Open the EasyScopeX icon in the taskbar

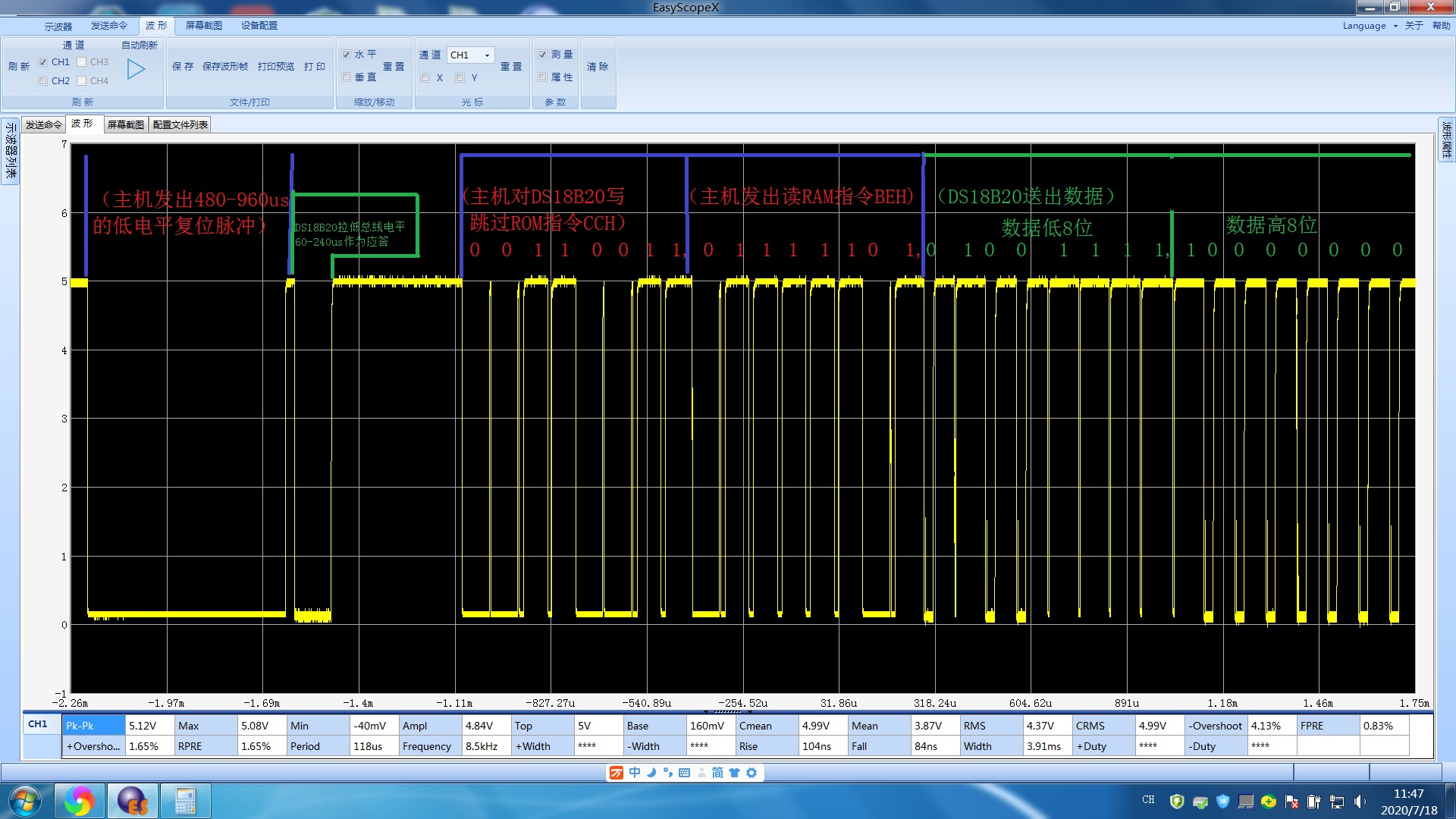pos(132,801)
